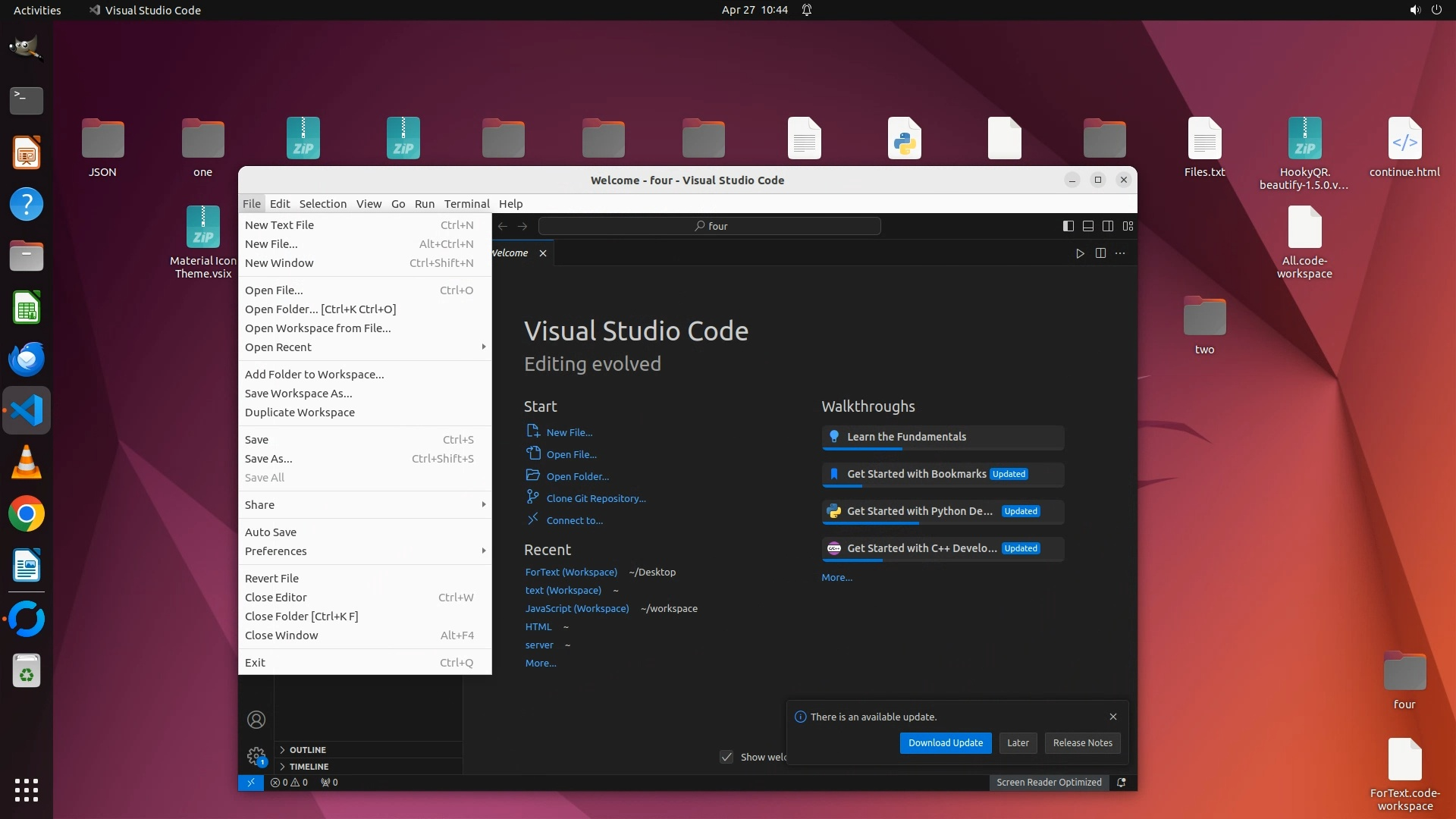Click the Split Editor icon

[x=1100, y=253]
